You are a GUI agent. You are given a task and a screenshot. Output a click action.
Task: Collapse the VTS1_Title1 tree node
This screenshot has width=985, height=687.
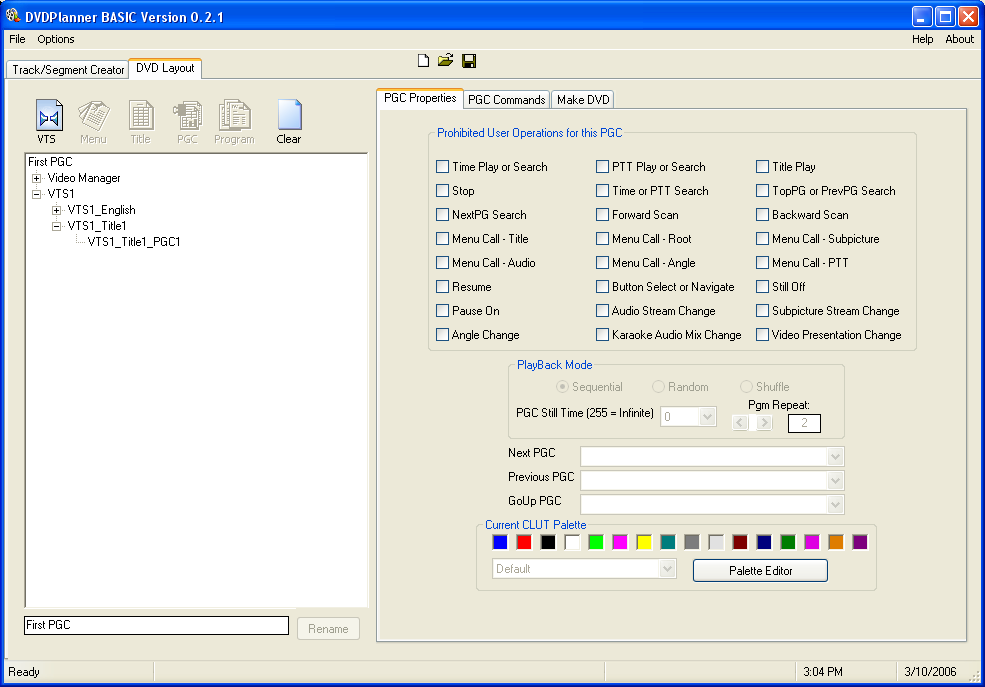[x=57, y=226]
